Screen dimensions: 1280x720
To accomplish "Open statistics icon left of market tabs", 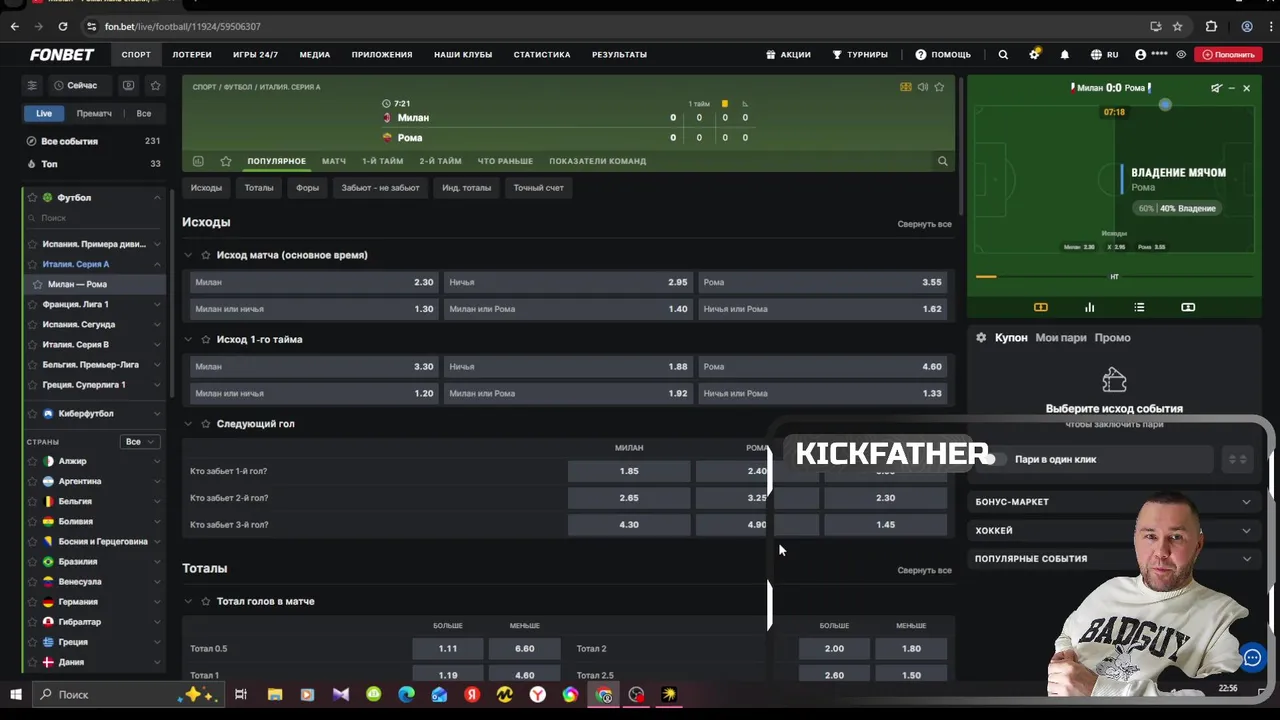I will point(198,161).
